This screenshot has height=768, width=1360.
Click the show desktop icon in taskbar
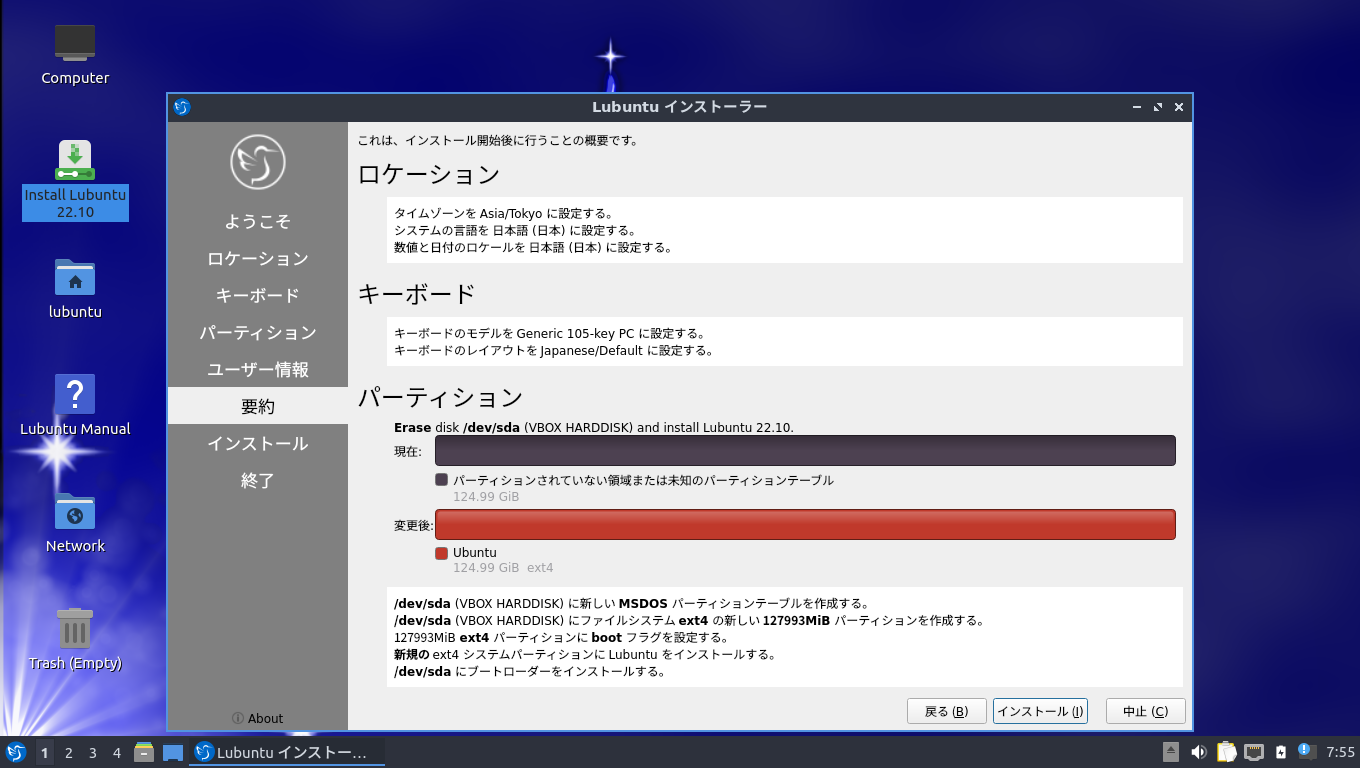[x=173, y=752]
